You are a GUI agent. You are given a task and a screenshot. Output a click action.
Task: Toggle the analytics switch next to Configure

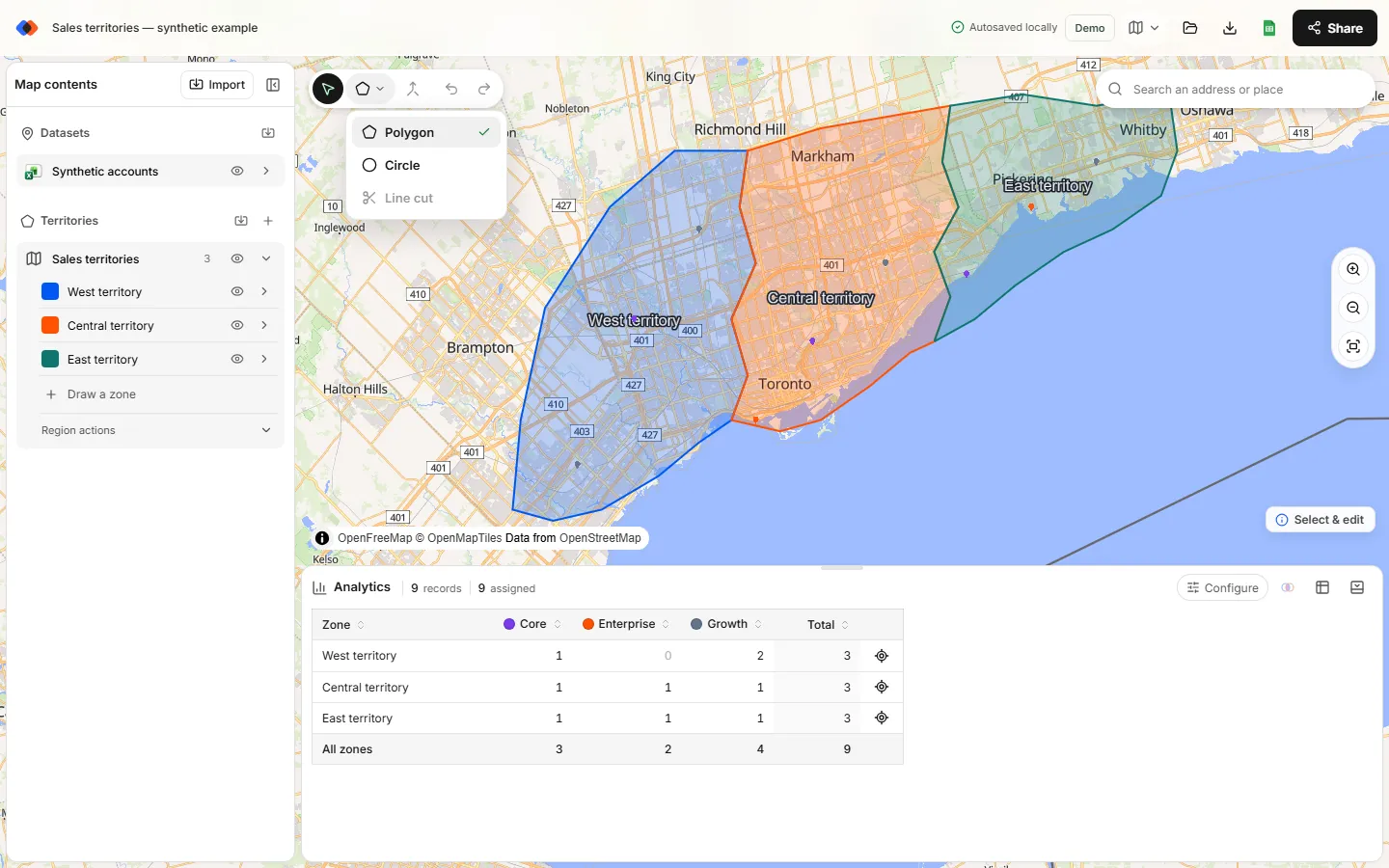click(1288, 587)
